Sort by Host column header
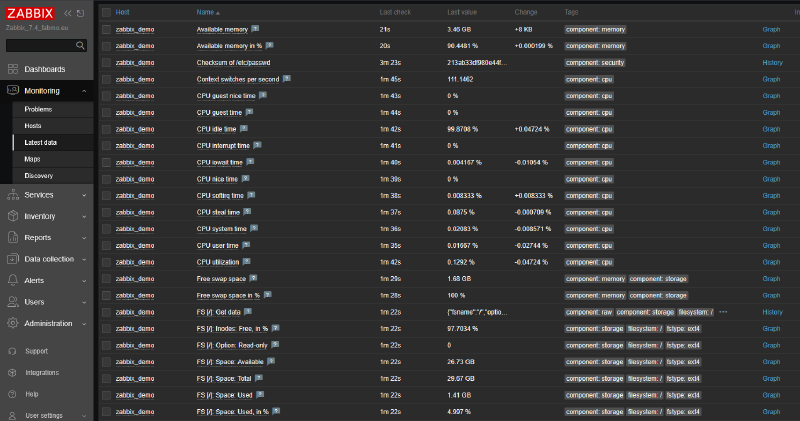 pos(122,12)
